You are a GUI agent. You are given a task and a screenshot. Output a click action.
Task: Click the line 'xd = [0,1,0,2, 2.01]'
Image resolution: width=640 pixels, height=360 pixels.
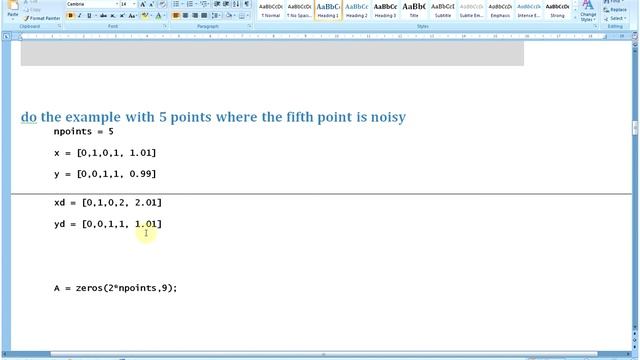108,202
